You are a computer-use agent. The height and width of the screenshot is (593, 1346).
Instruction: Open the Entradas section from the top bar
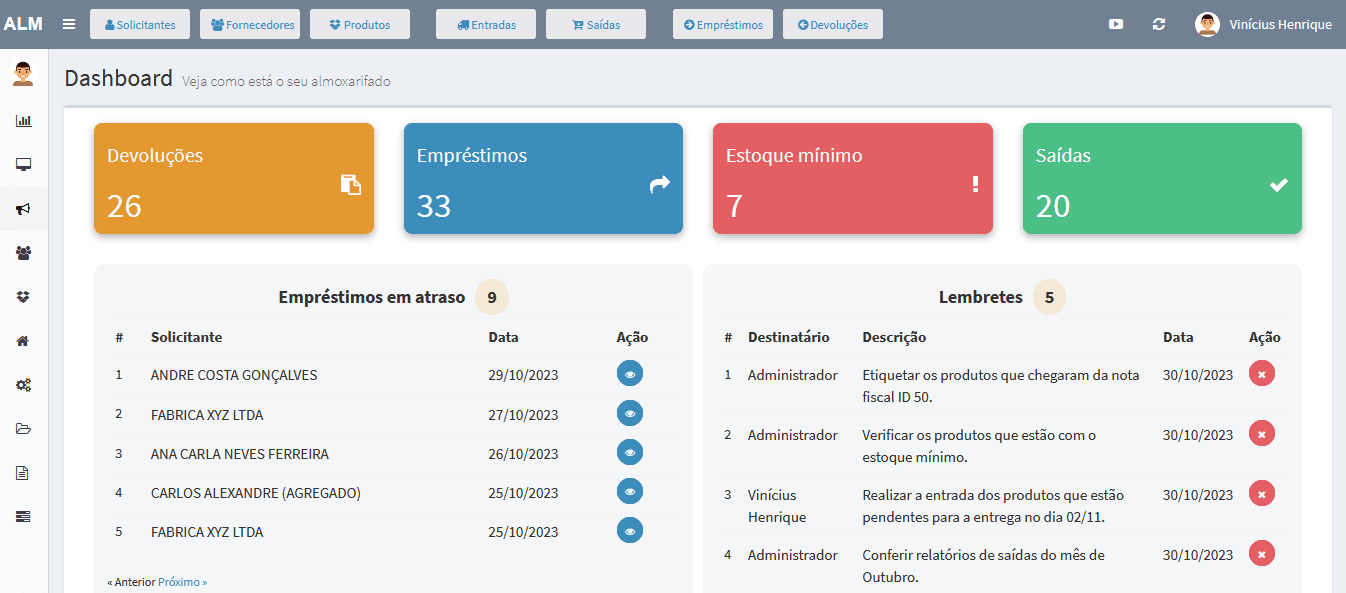[485, 24]
